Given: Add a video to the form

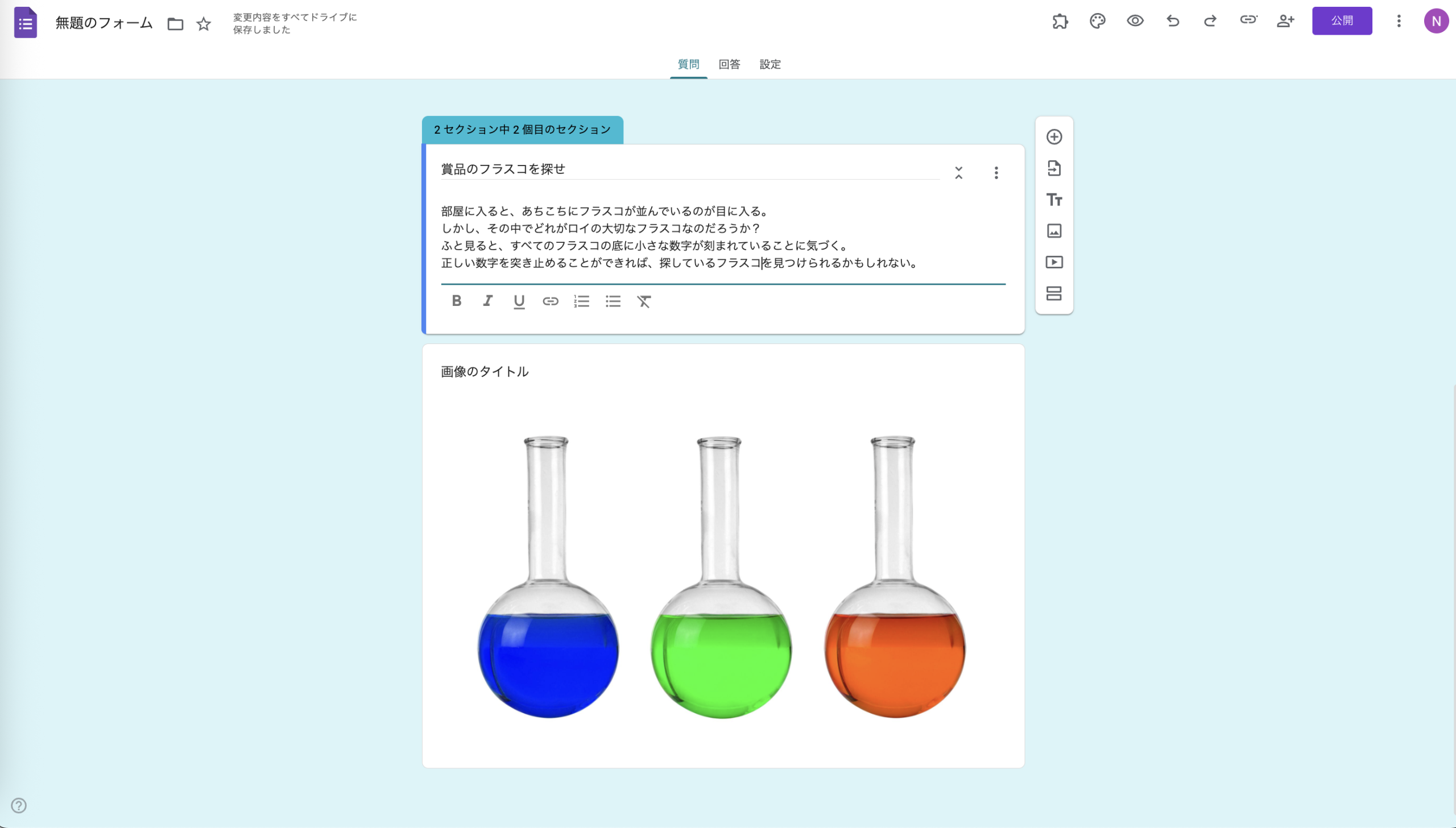Looking at the screenshot, I should point(1053,262).
